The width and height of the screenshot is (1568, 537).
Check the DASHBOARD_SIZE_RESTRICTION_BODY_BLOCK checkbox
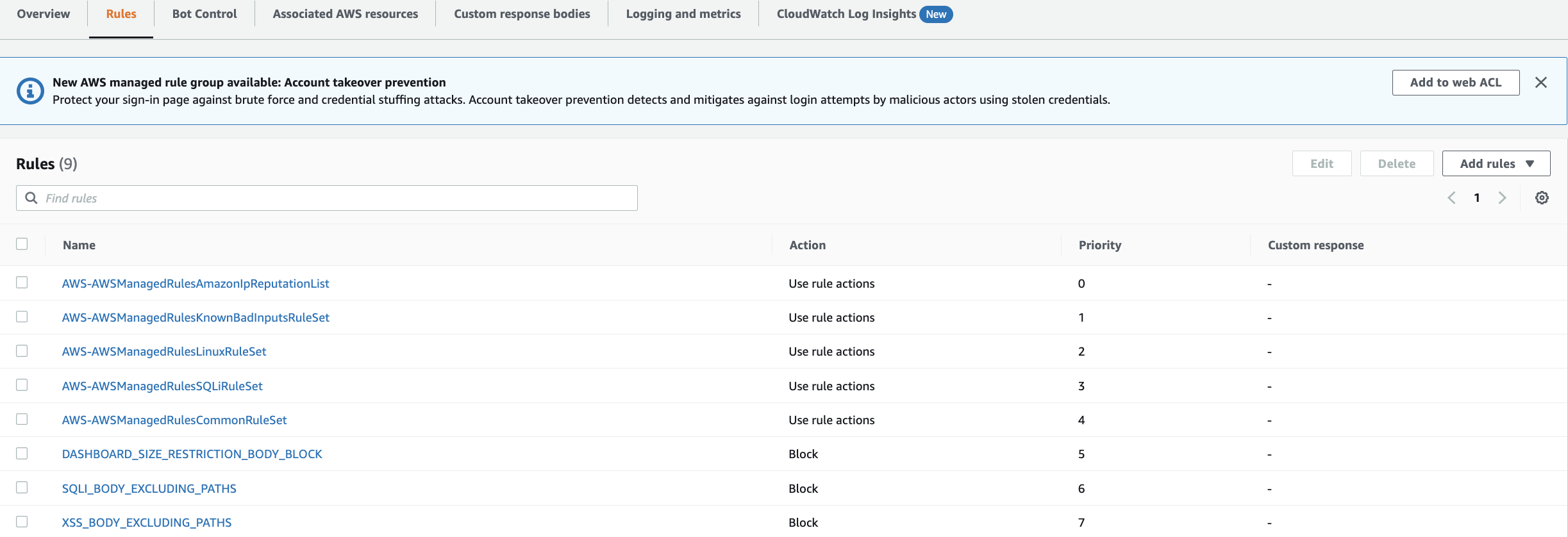(x=22, y=454)
